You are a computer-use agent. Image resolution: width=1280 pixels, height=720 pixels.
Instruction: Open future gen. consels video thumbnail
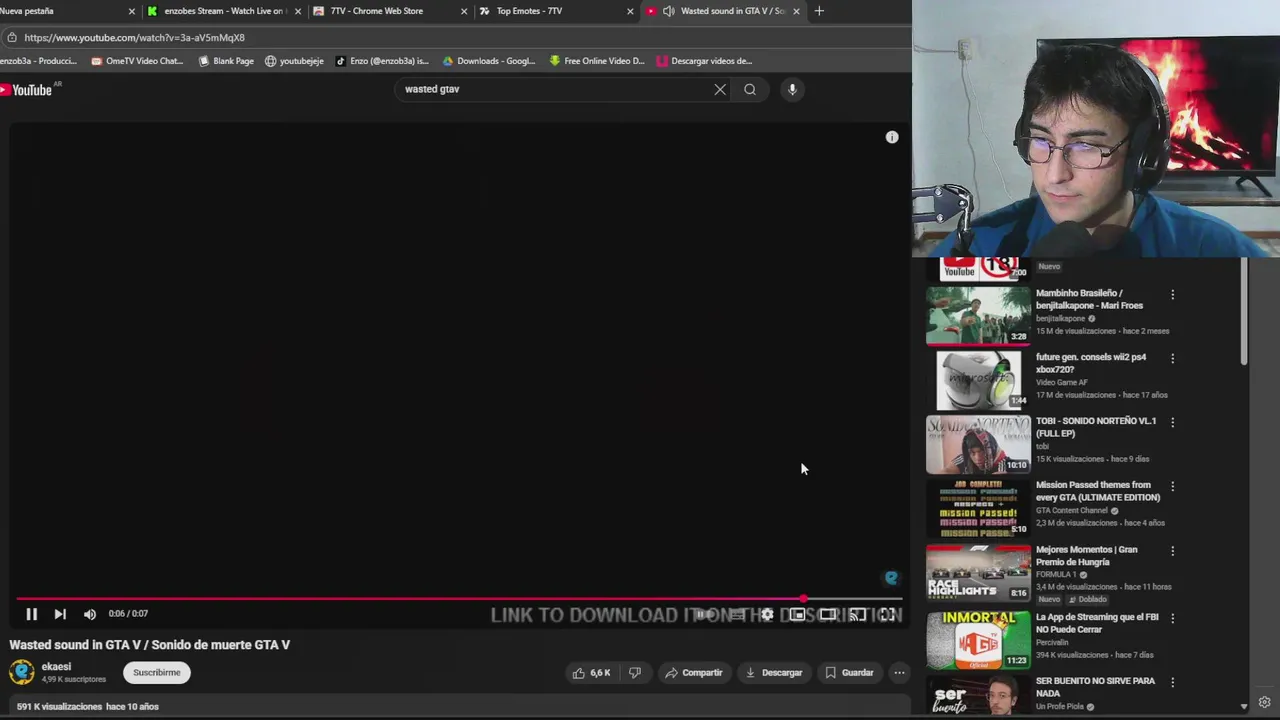click(x=978, y=380)
